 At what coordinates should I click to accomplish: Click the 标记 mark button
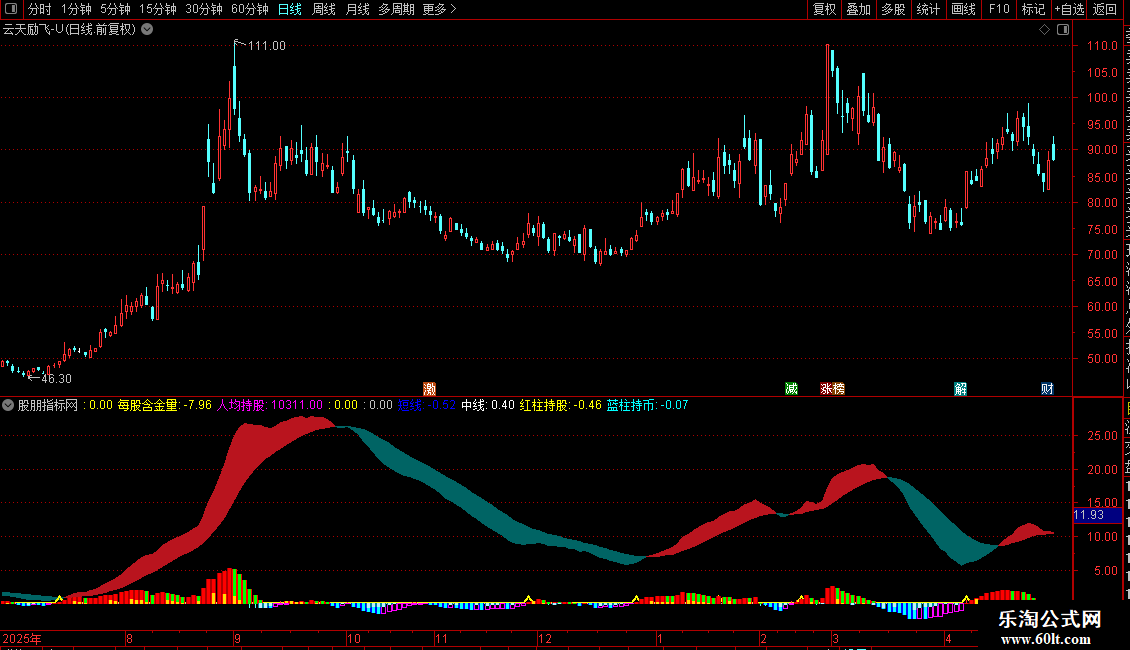pyautogui.click(x=1033, y=9)
